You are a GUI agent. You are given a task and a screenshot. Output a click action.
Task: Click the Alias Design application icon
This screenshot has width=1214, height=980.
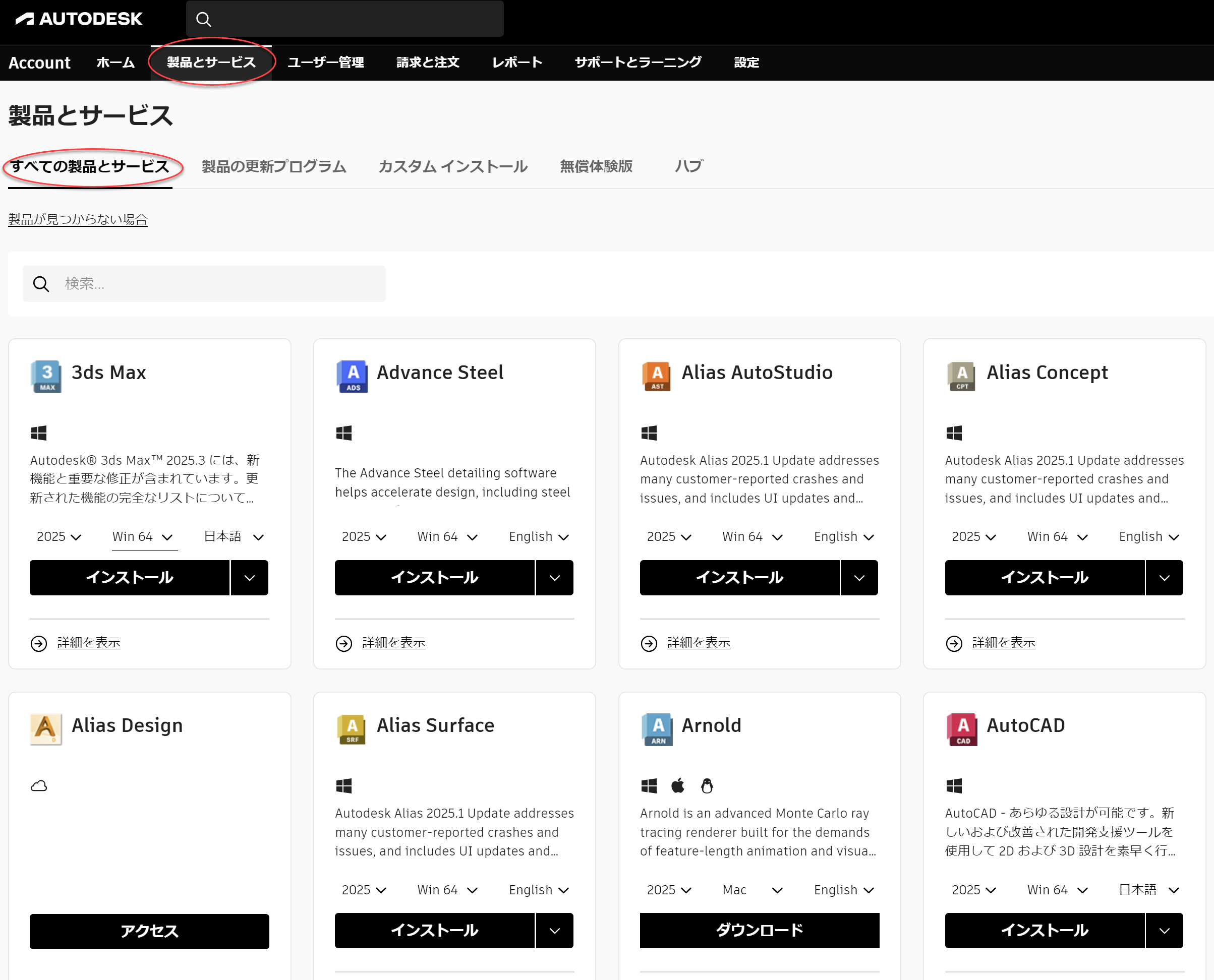coord(45,729)
